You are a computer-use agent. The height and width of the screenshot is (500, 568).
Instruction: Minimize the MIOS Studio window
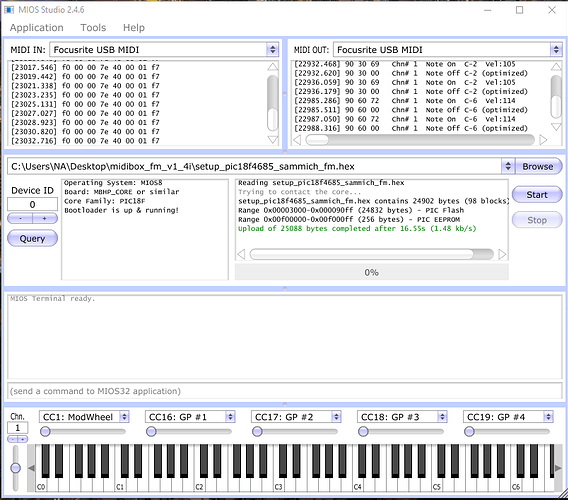[x=488, y=10]
